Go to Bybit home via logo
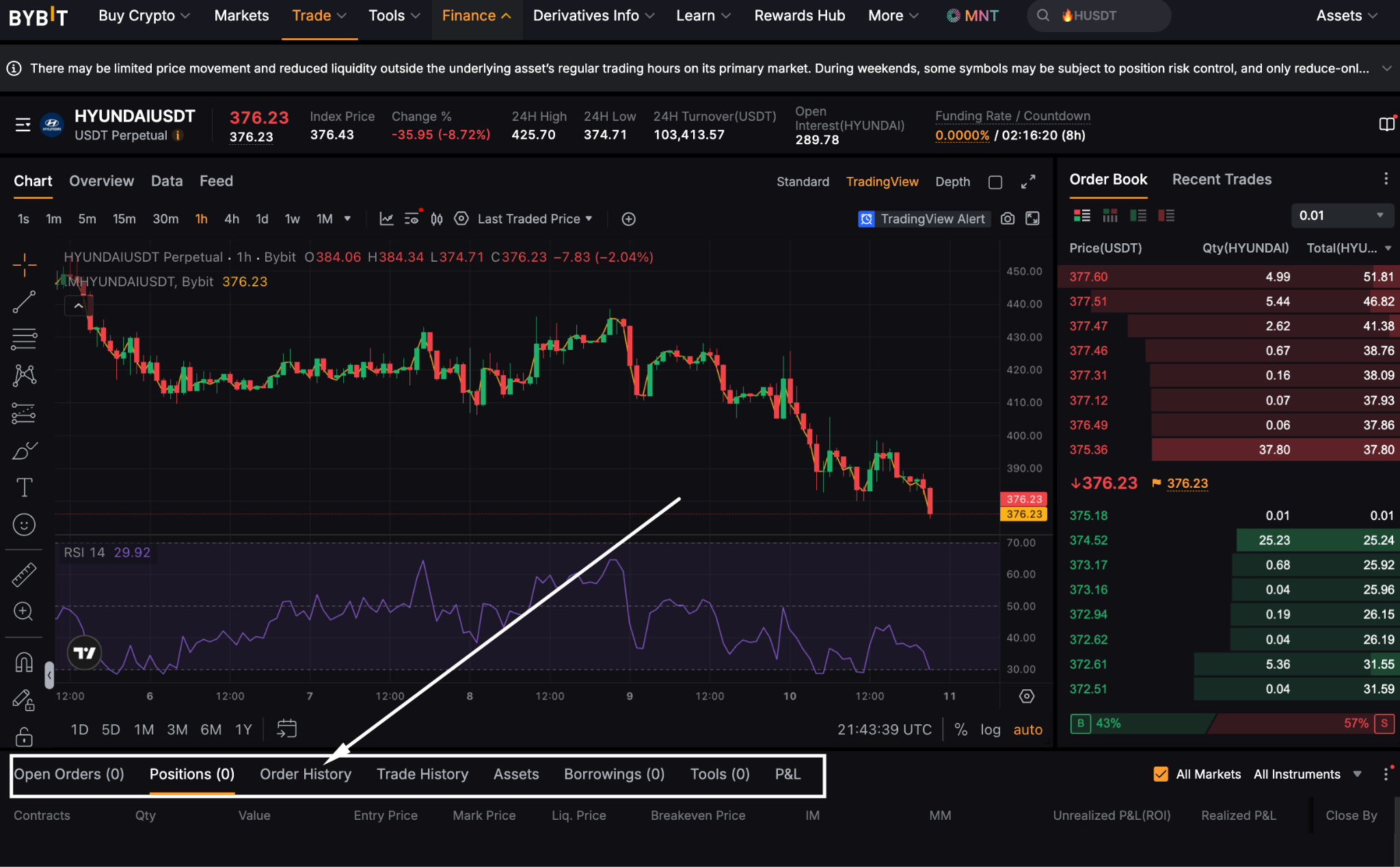 (38, 16)
